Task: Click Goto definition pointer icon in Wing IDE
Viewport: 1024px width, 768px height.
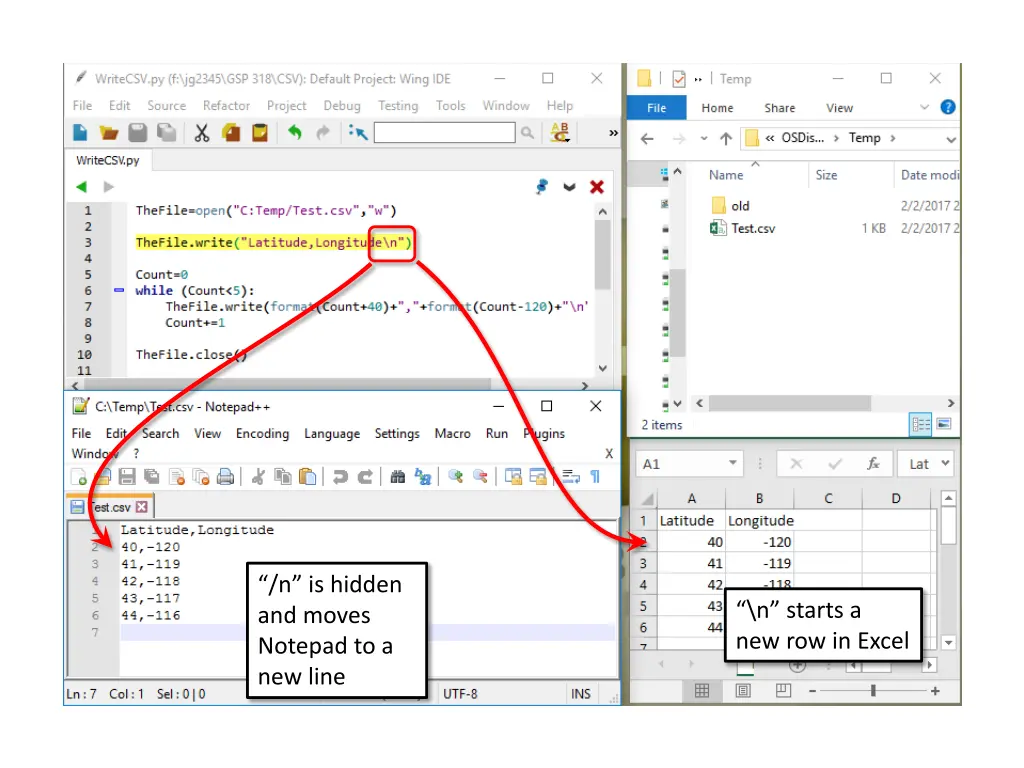Action: [357, 133]
